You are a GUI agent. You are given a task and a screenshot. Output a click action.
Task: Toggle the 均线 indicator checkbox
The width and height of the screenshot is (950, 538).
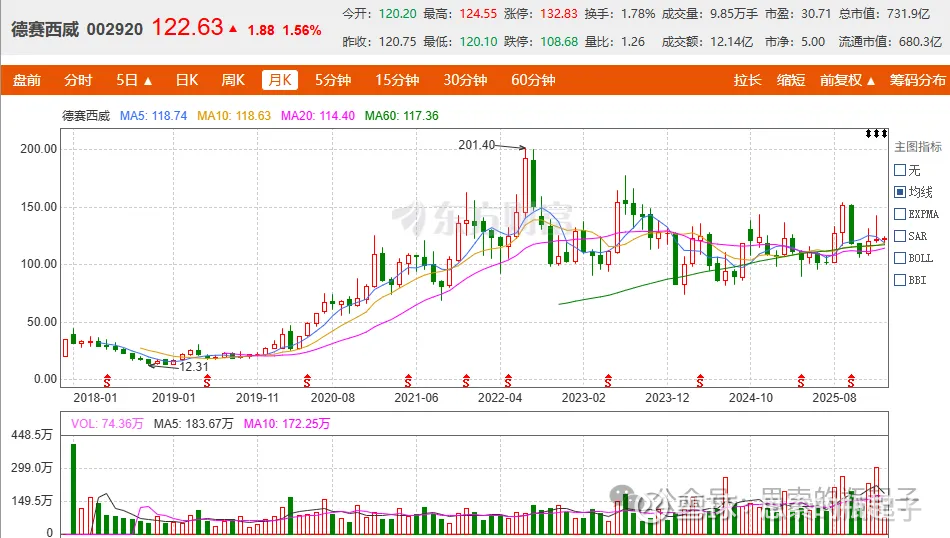tap(900, 192)
